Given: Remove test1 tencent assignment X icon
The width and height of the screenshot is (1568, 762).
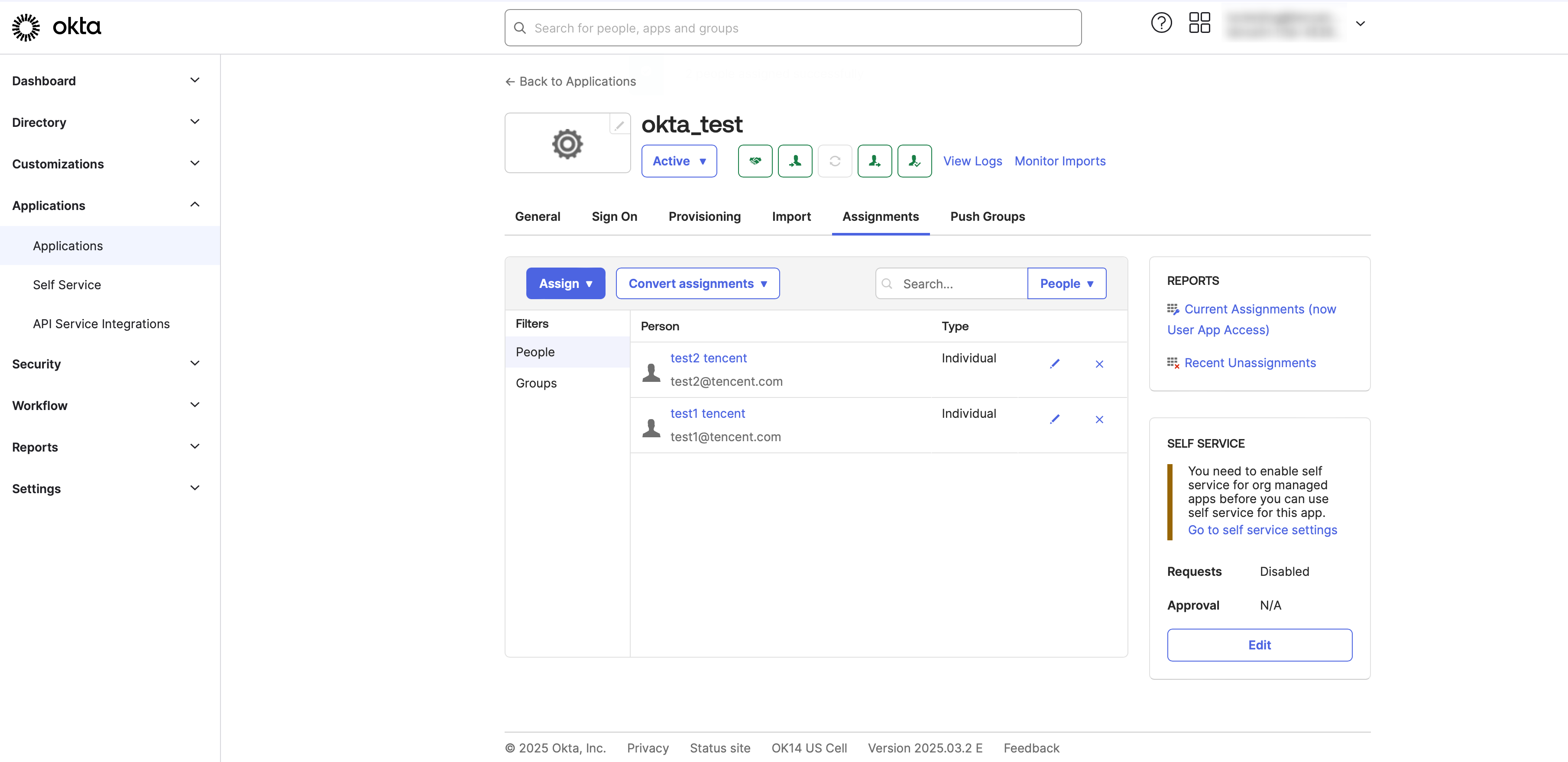Looking at the screenshot, I should pyautogui.click(x=1099, y=420).
